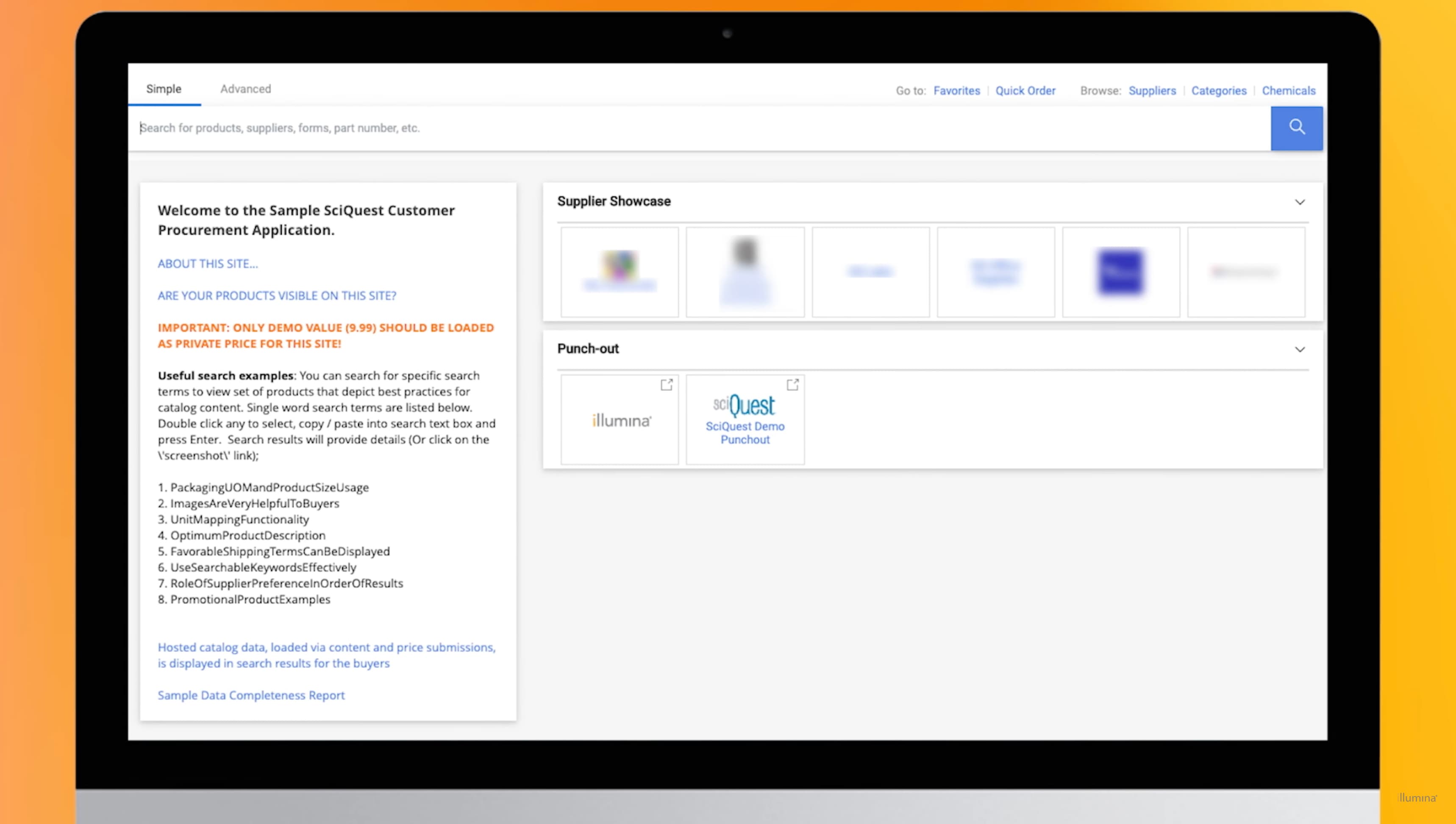1456x824 pixels.
Task: Select the Simple search tab
Action: click(164, 89)
